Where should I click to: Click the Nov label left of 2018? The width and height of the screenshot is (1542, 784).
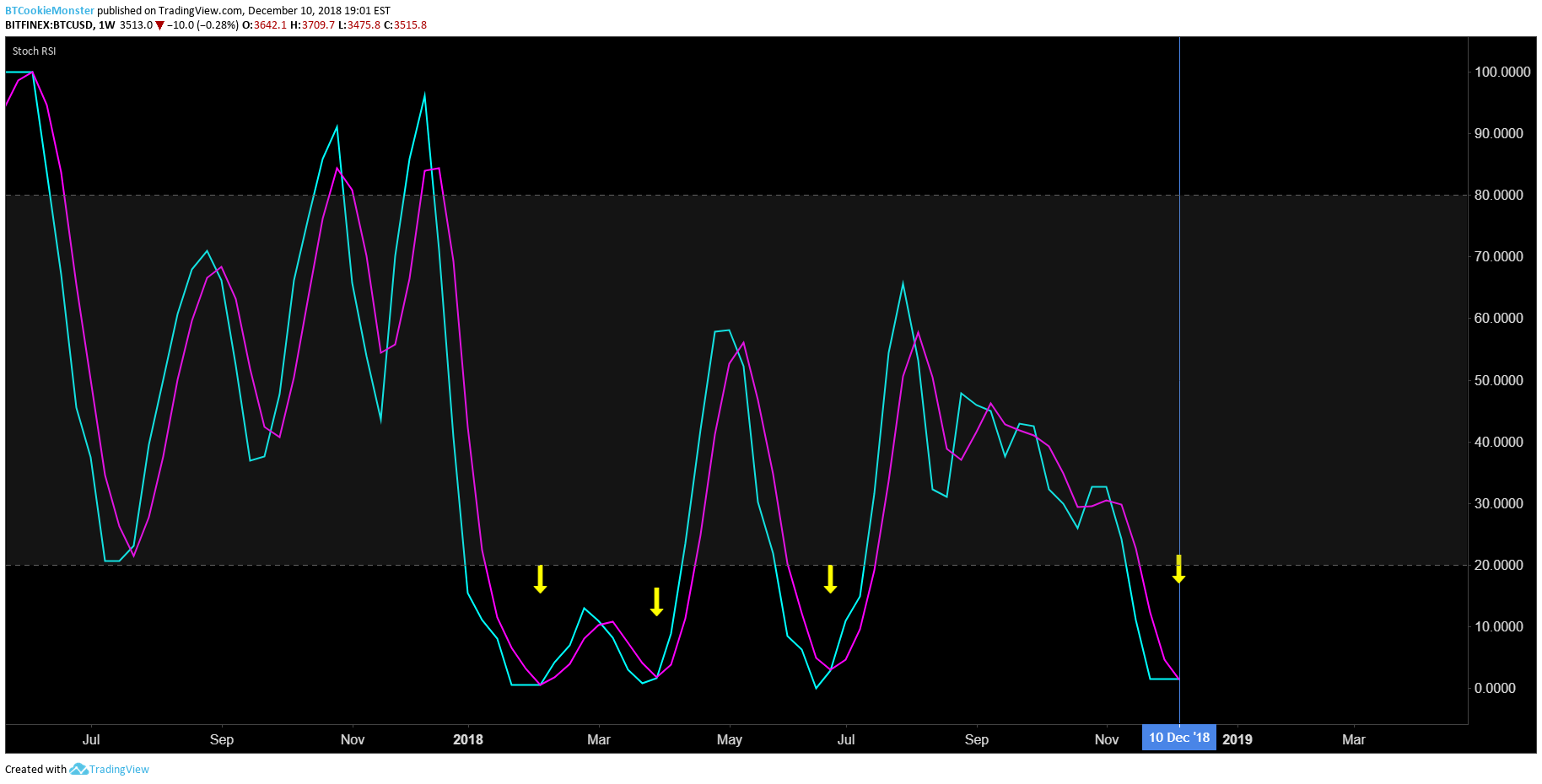pos(353,739)
